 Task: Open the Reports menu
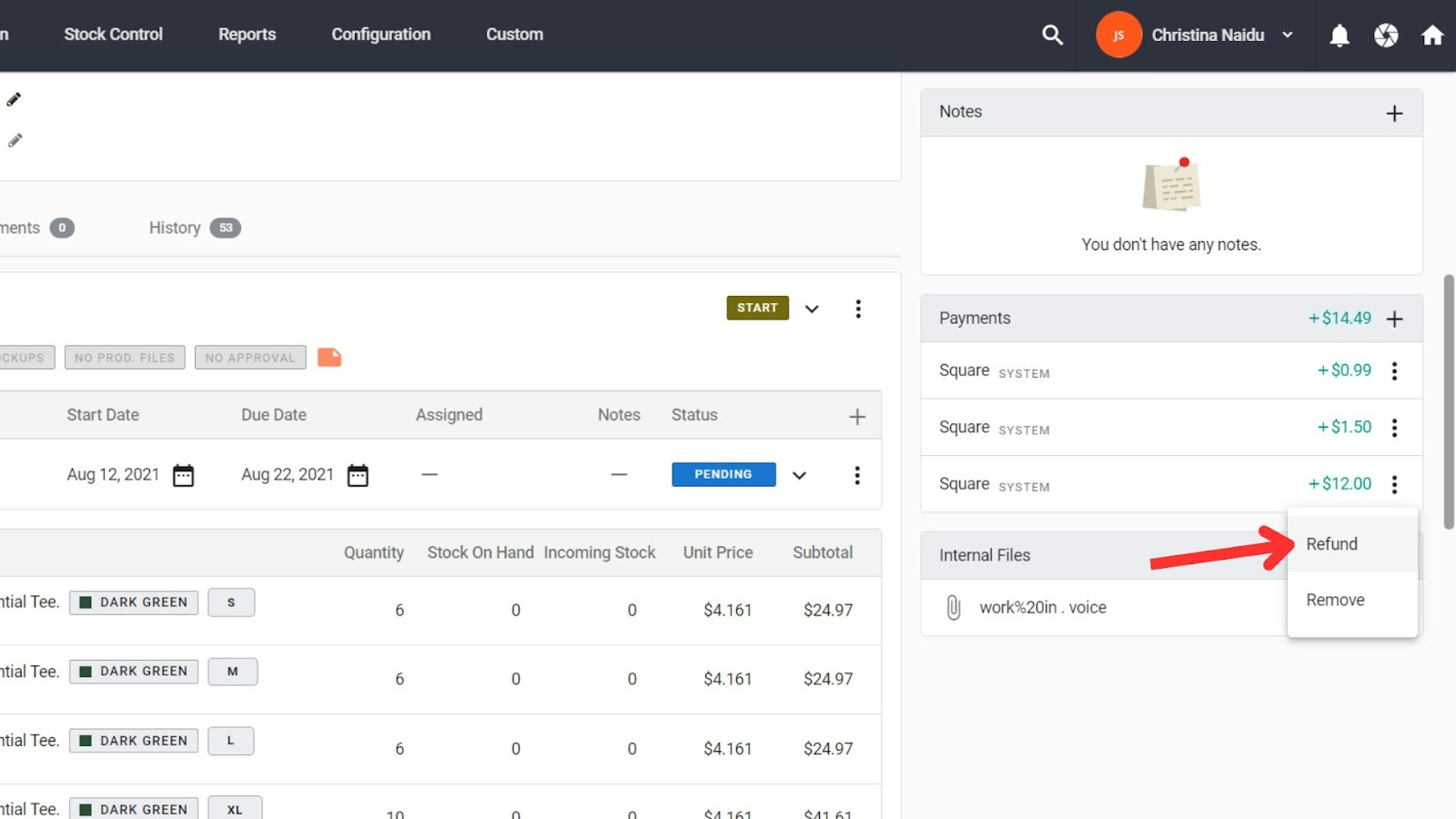[x=248, y=35]
